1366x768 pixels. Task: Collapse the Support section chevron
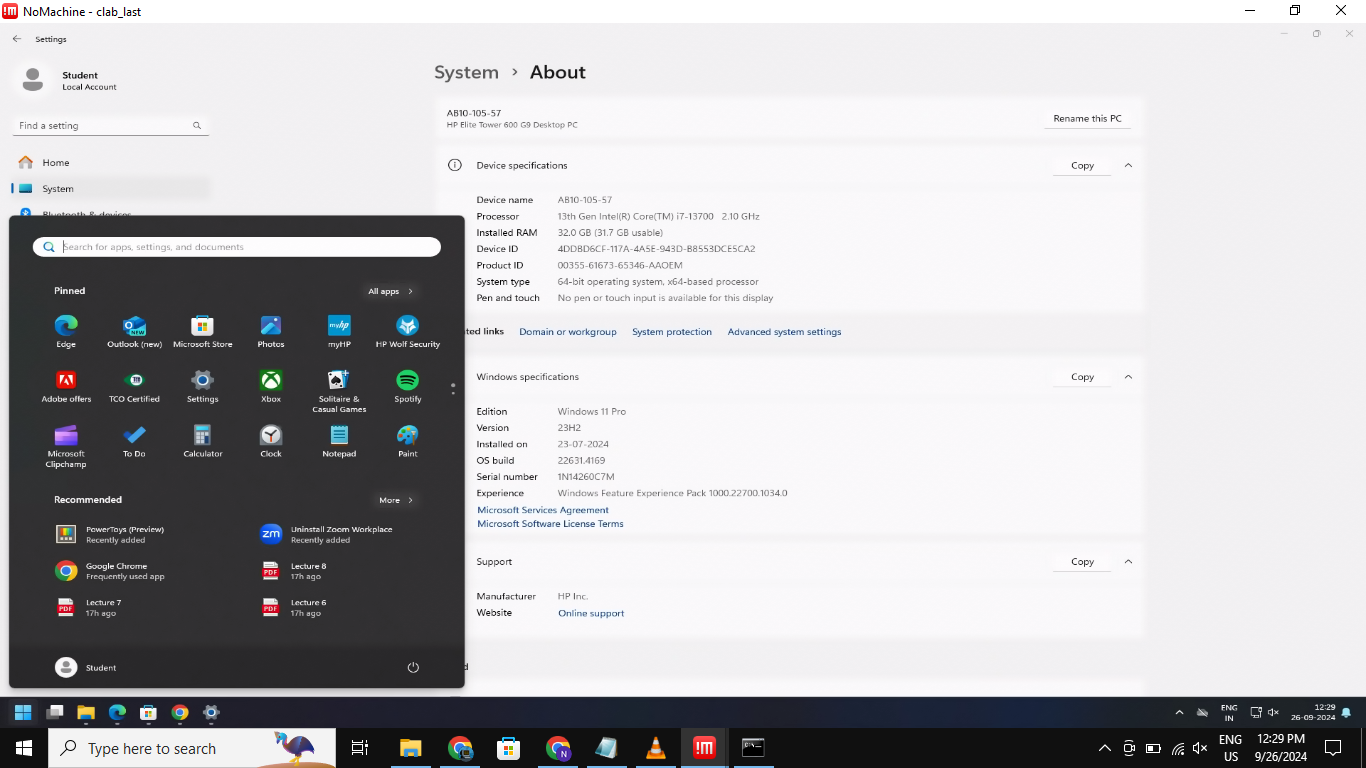pos(1128,562)
